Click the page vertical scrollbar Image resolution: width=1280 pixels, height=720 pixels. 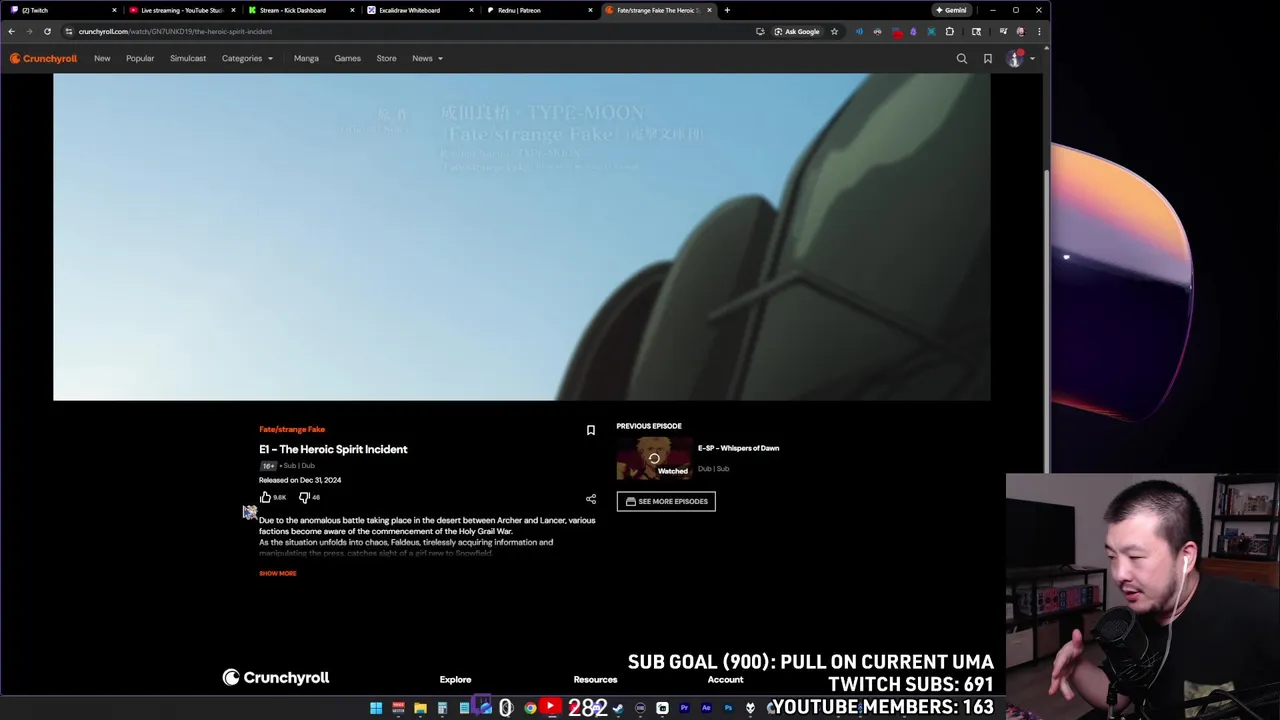1046,320
